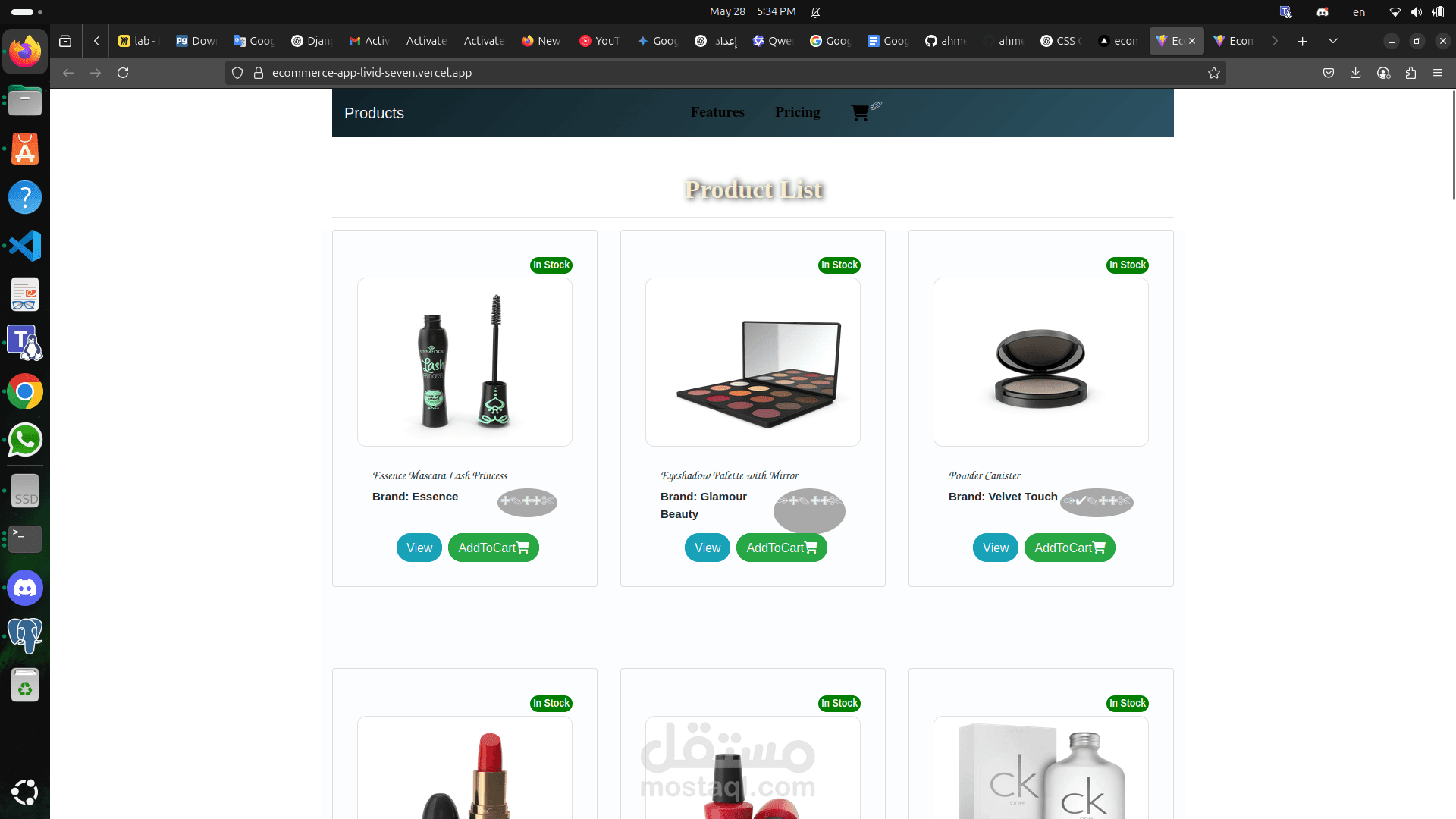Switch to the Django tab
The height and width of the screenshot is (819, 1456).
[312, 41]
